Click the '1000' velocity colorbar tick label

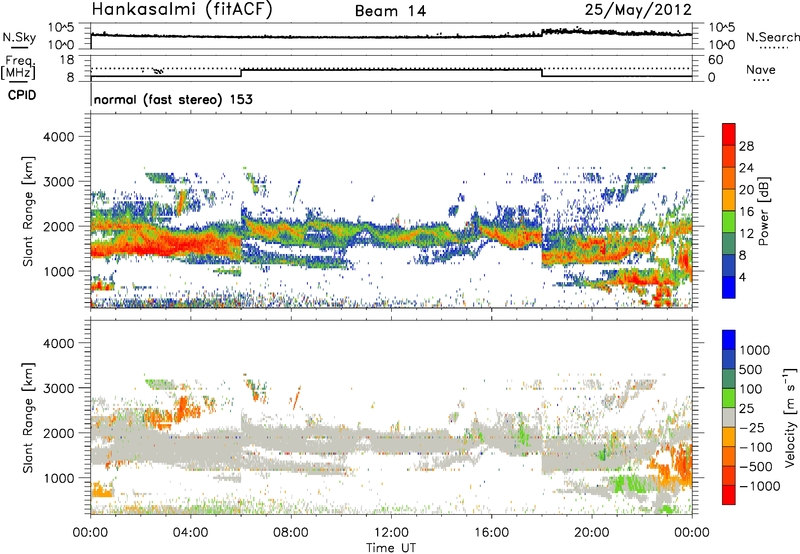755,350
